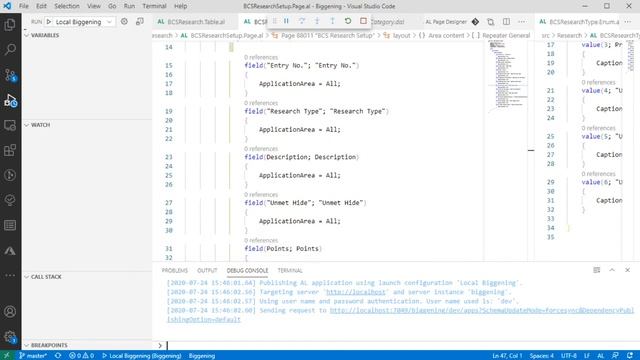Stop the debug session
The image size is (640, 360).
click(363, 21)
